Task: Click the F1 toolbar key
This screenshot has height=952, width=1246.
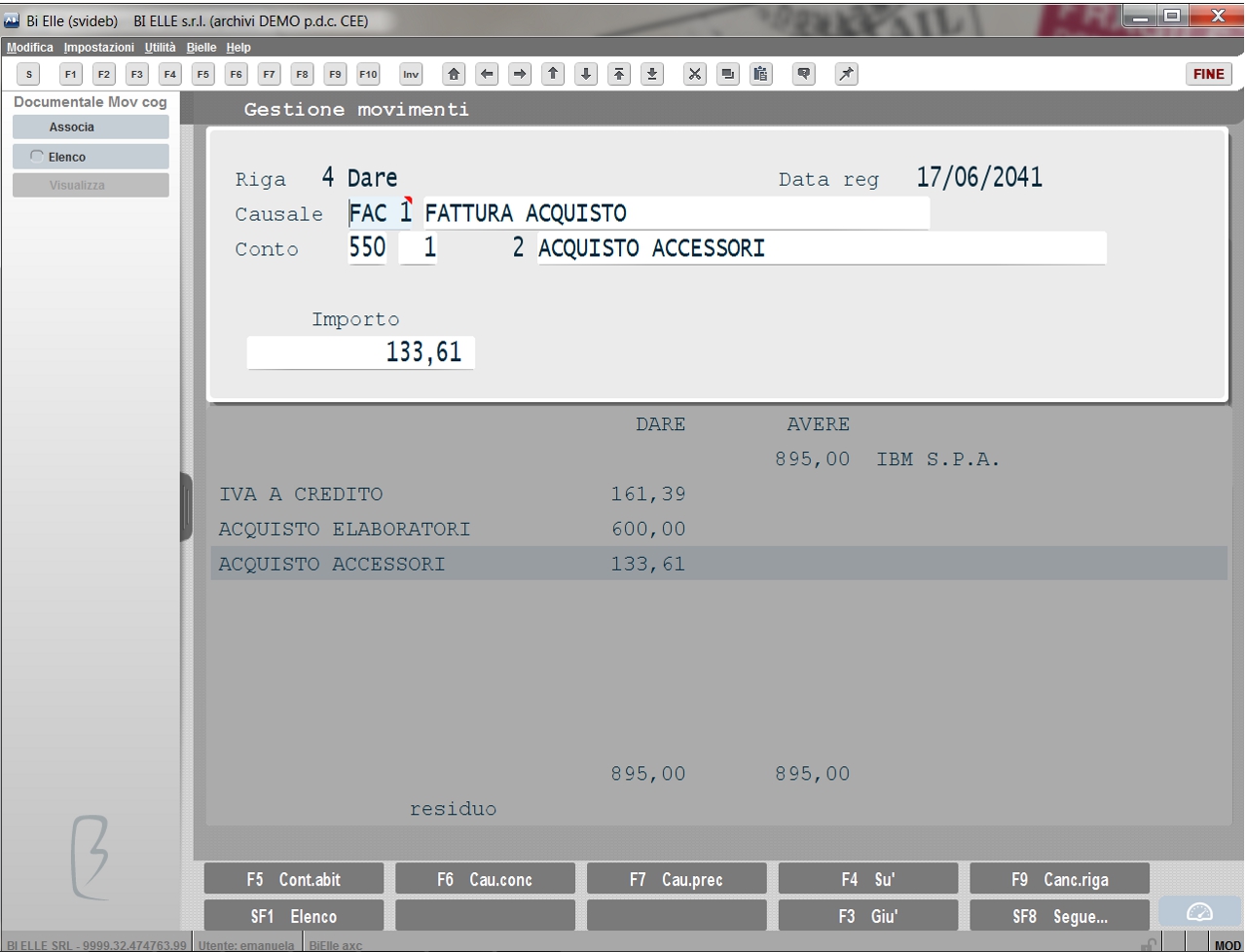Action: pyautogui.click(x=70, y=74)
